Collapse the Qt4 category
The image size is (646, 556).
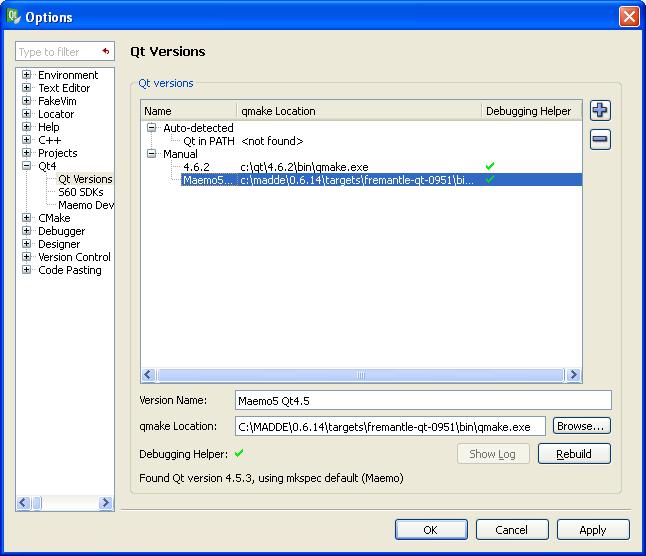tap(26, 166)
